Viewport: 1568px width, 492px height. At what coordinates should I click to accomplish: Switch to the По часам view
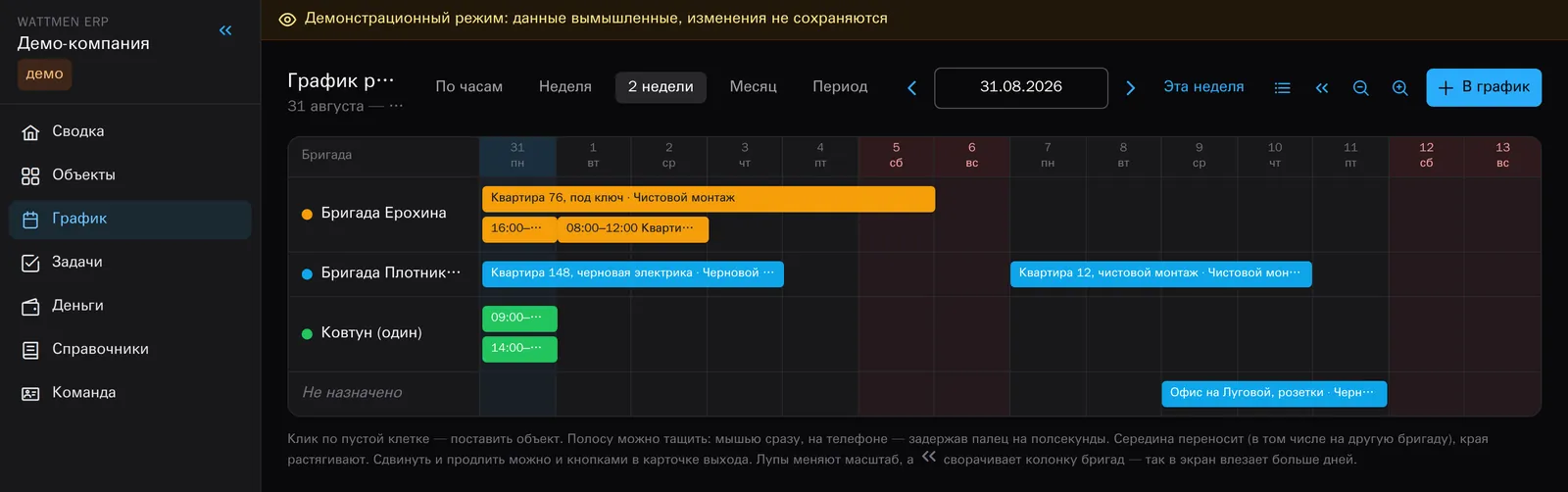(x=468, y=87)
